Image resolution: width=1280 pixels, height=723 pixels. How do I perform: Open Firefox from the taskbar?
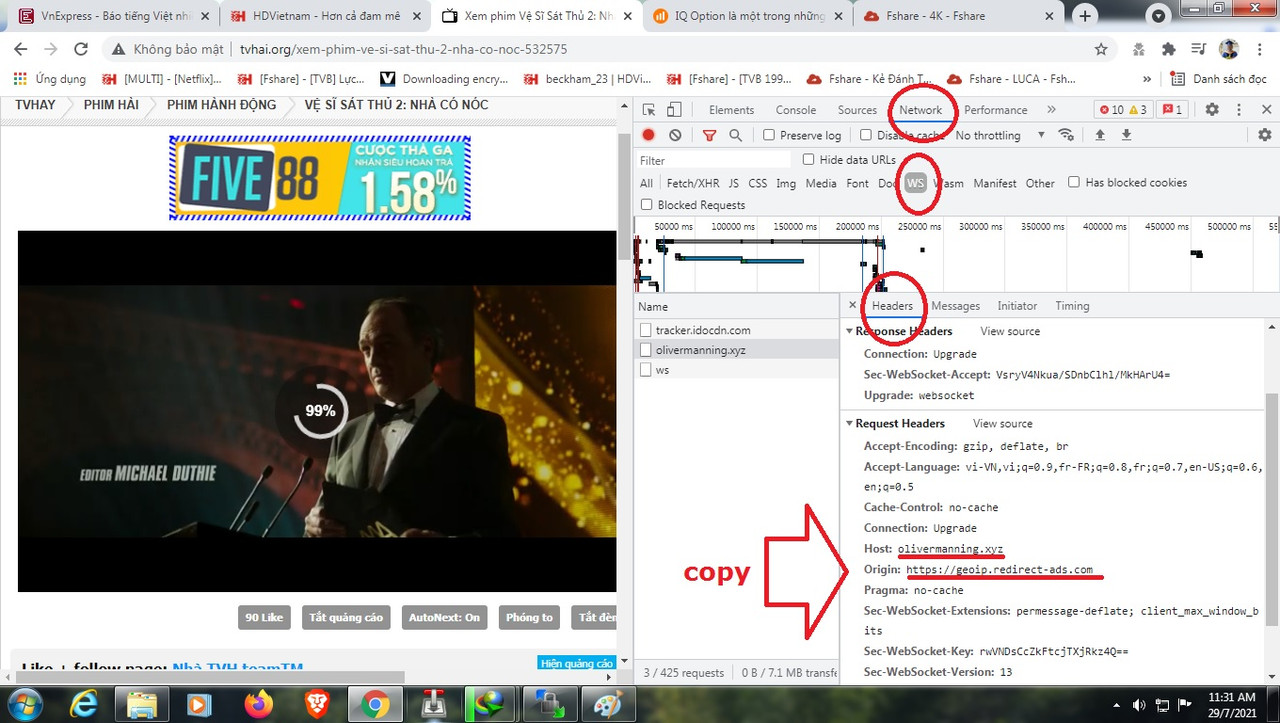[259, 705]
